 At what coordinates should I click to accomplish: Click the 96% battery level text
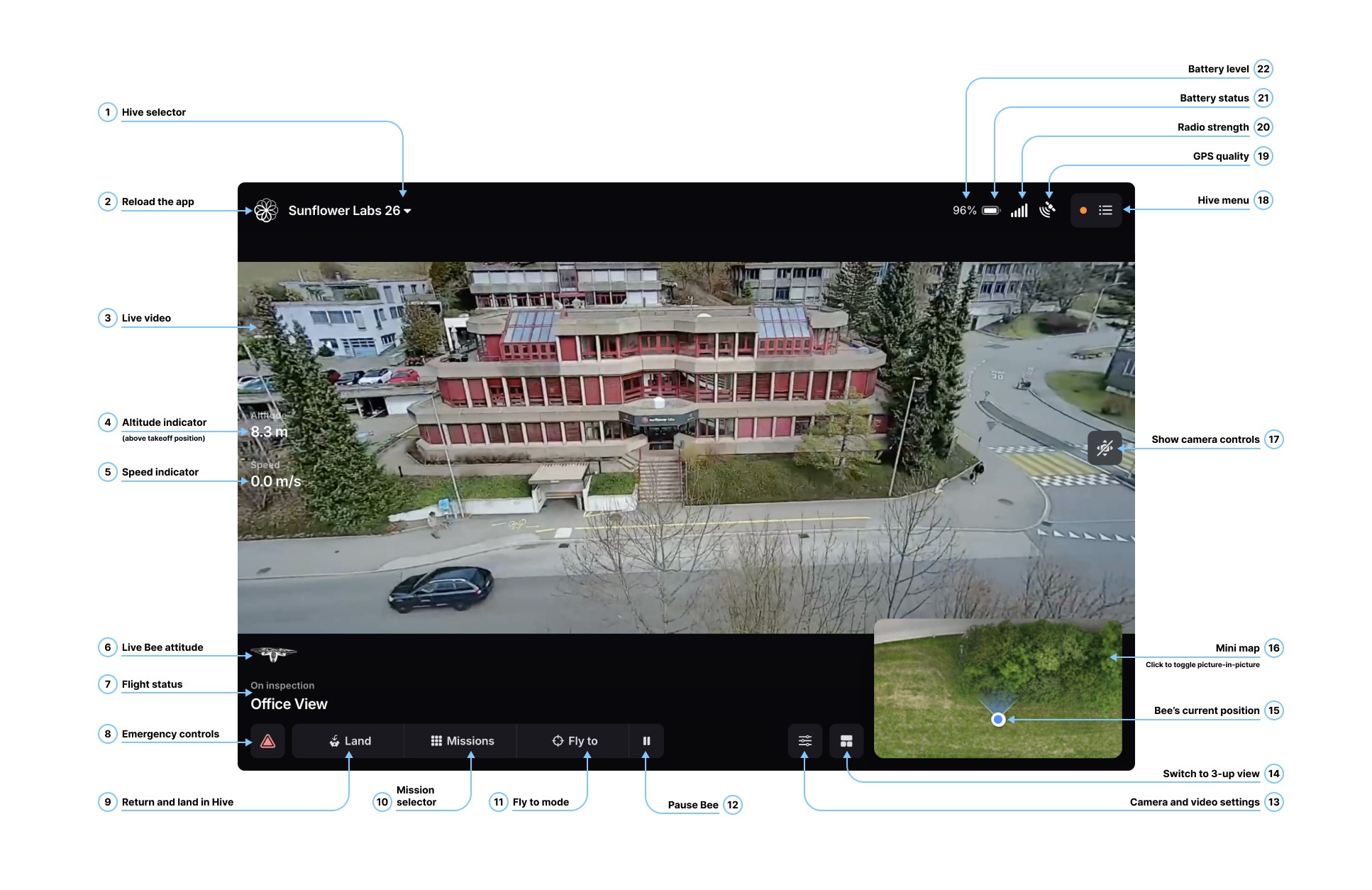964,211
